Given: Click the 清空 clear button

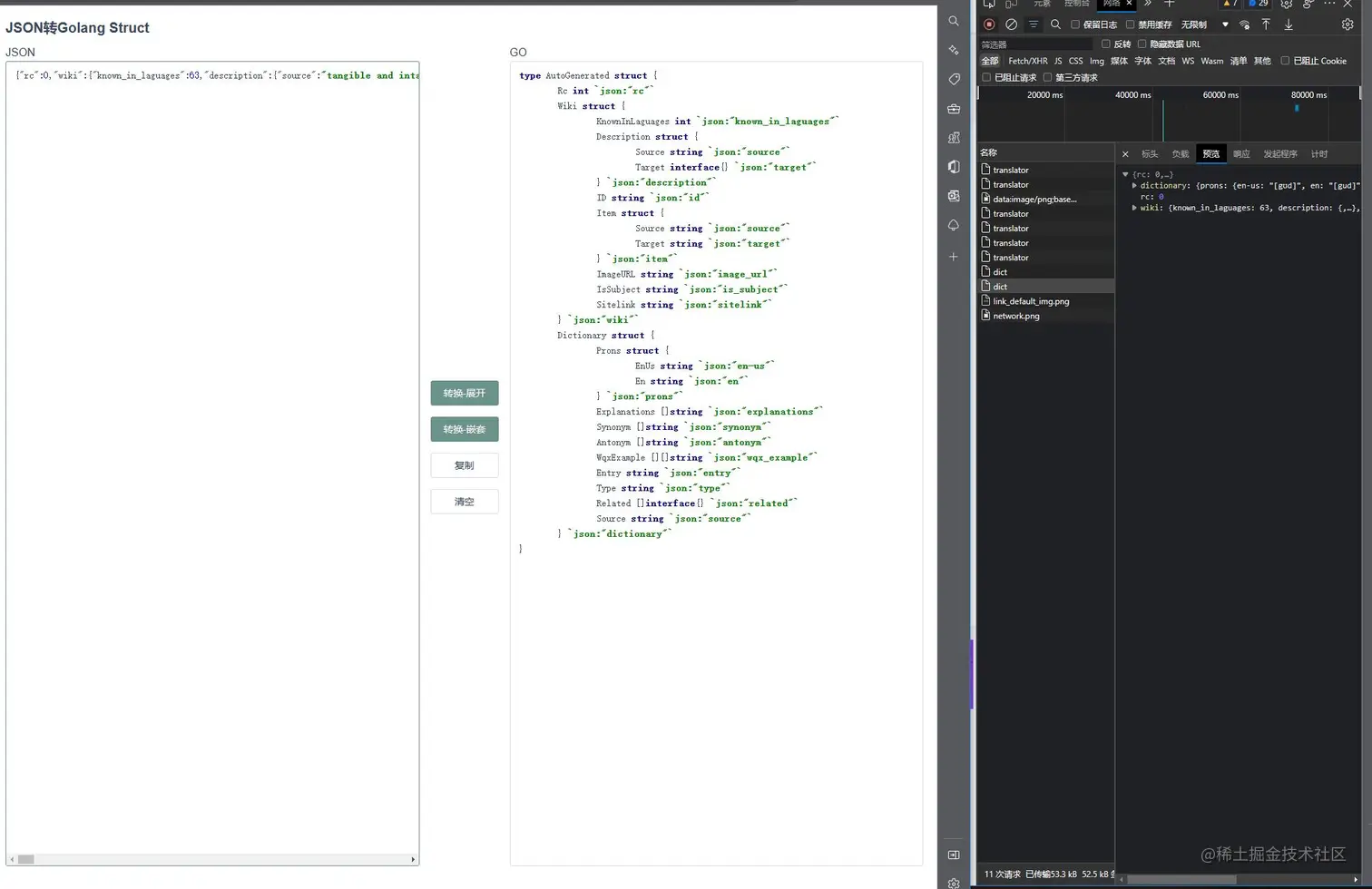Looking at the screenshot, I should pyautogui.click(x=465, y=502).
